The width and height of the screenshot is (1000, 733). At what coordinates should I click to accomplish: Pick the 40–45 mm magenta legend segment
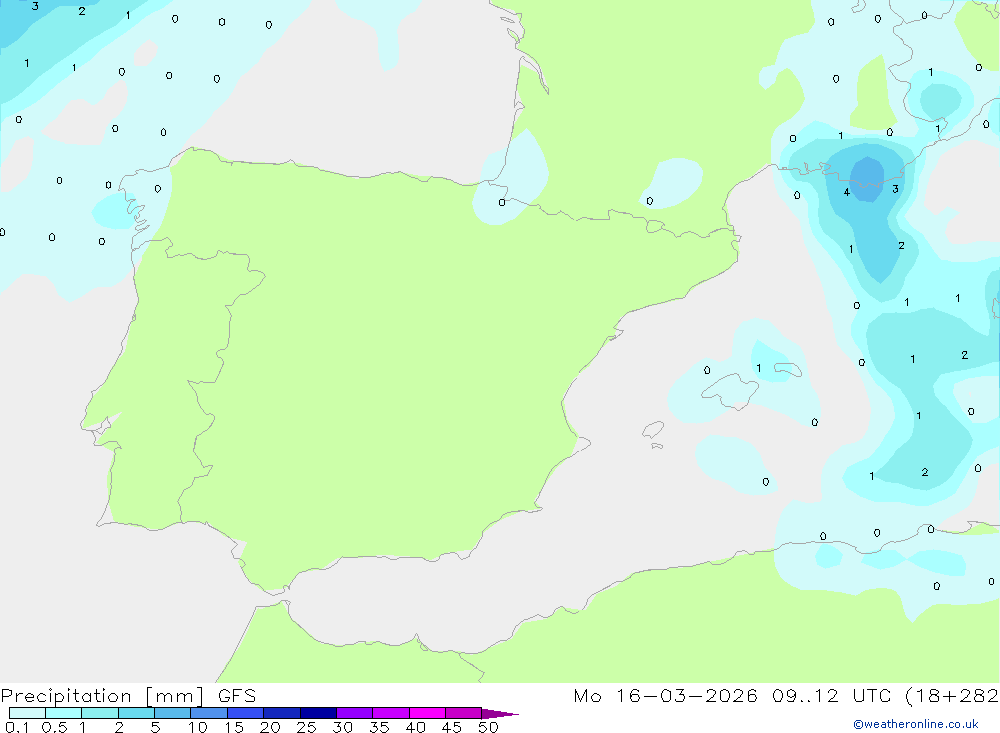427,713
